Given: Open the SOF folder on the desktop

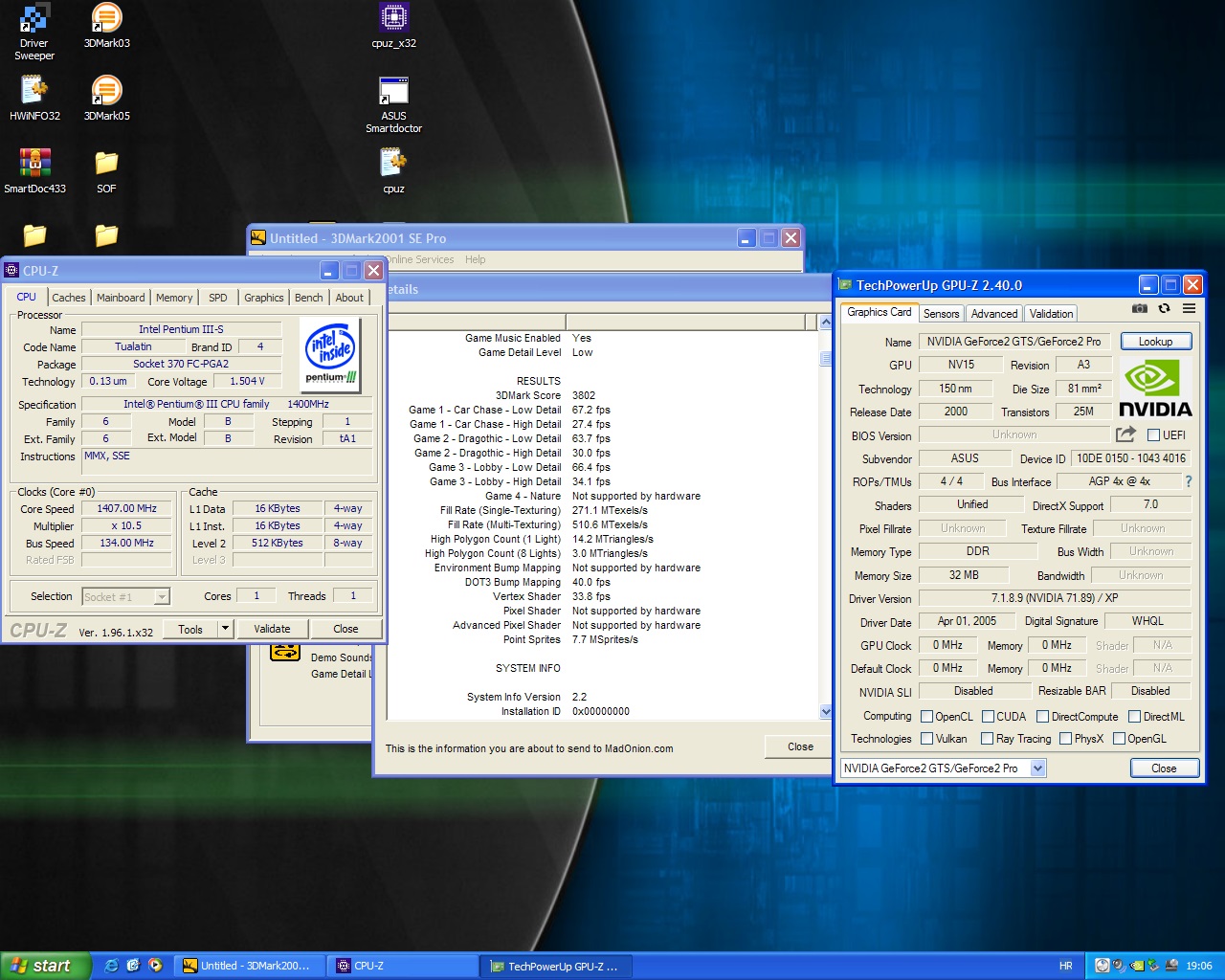Looking at the screenshot, I should (106, 172).
